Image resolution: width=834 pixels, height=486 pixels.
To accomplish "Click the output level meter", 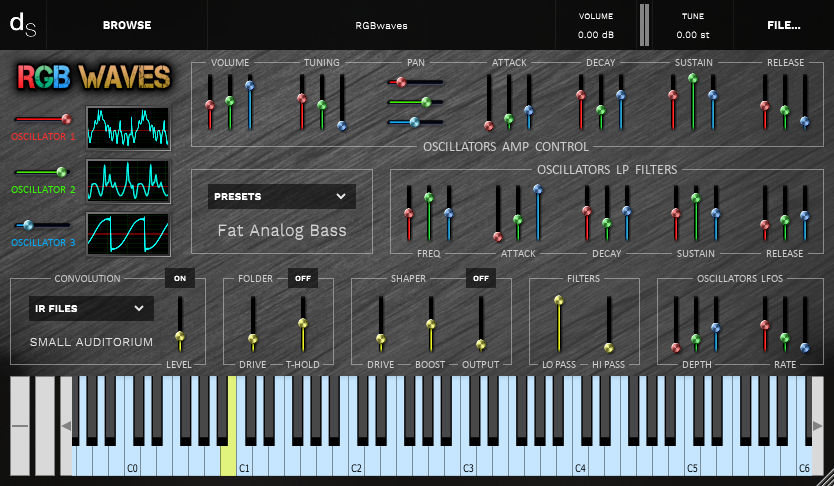I will (644, 25).
